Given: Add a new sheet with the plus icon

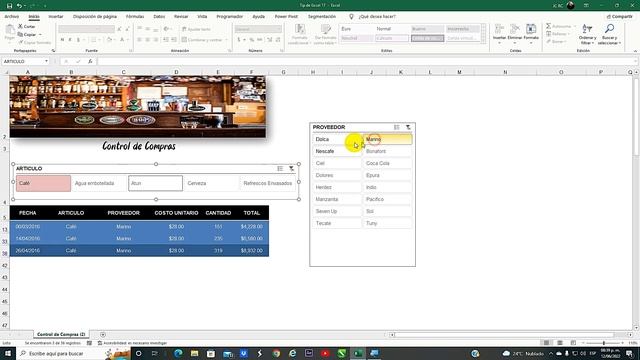Looking at the screenshot, I should (103, 335).
